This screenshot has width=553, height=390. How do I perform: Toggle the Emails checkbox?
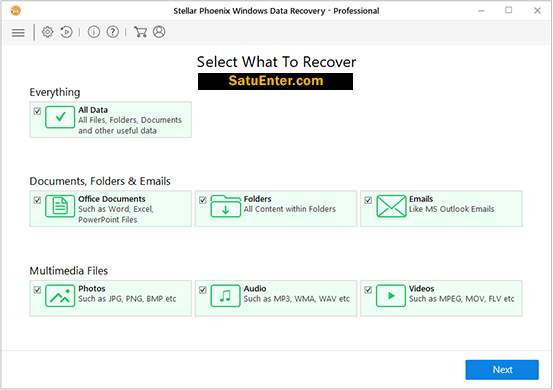point(368,200)
